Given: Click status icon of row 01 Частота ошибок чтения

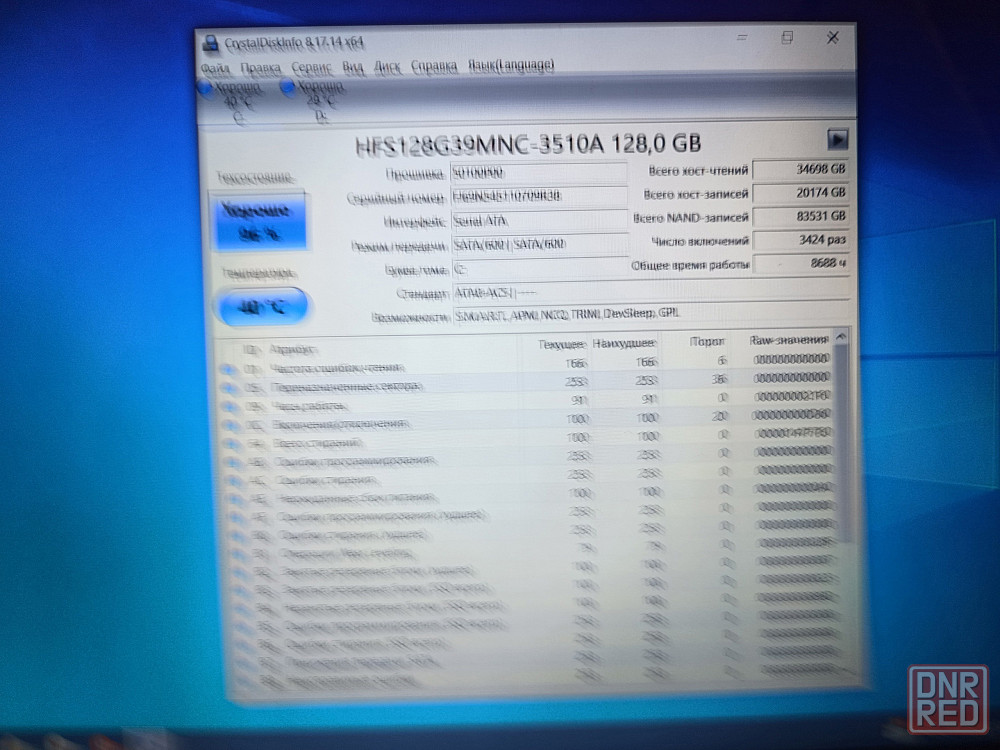Looking at the screenshot, I should pos(228,369).
